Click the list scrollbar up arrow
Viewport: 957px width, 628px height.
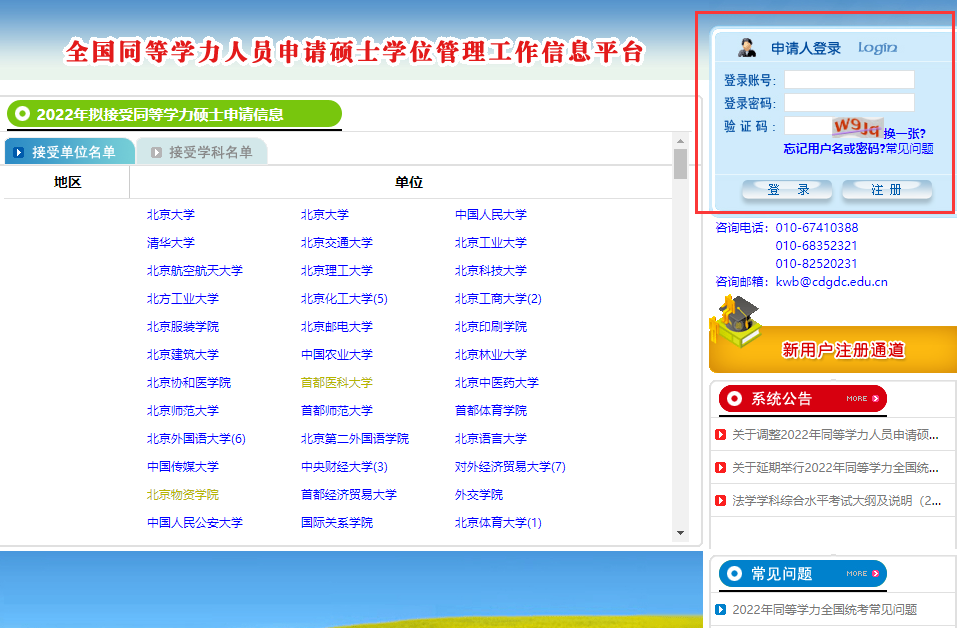coord(681,141)
